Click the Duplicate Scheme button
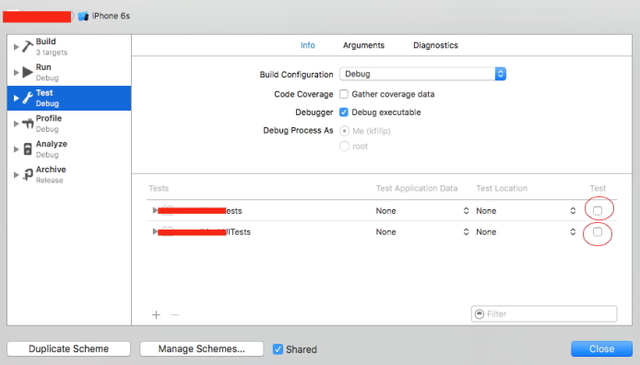The width and height of the screenshot is (640, 365). 69,349
